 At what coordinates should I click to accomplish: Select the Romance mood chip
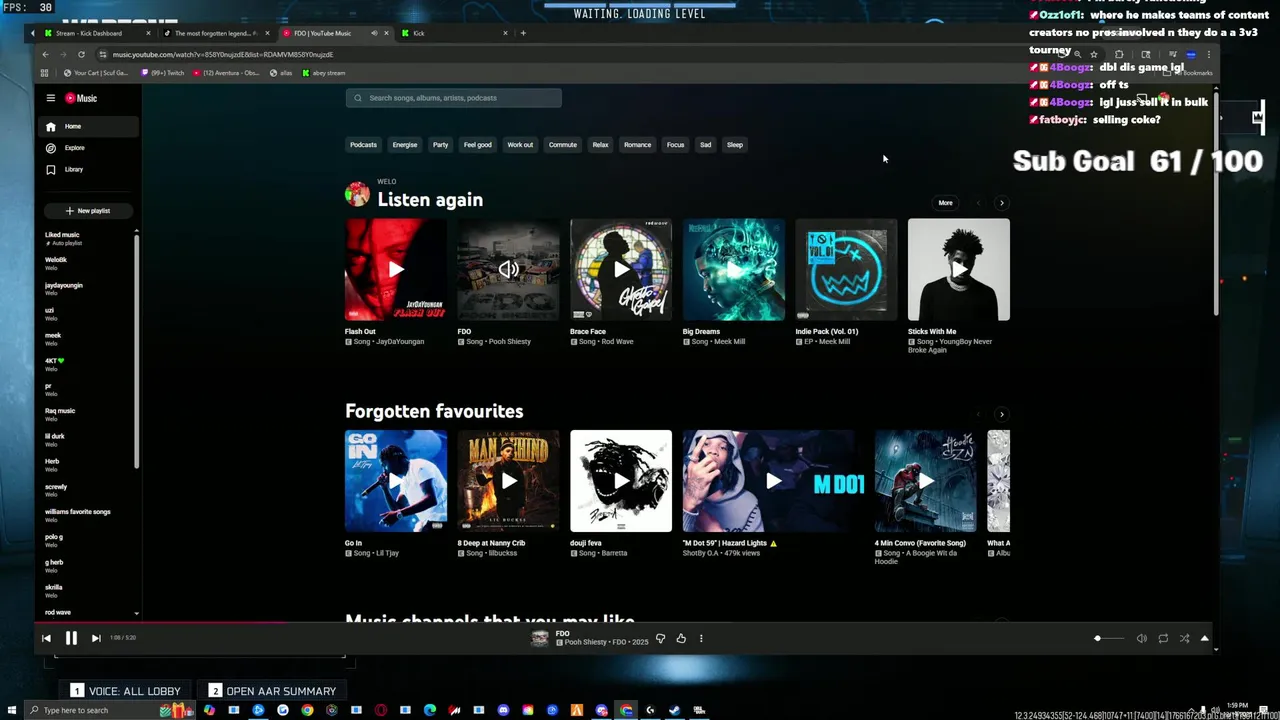pyautogui.click(x=637, y=145)
